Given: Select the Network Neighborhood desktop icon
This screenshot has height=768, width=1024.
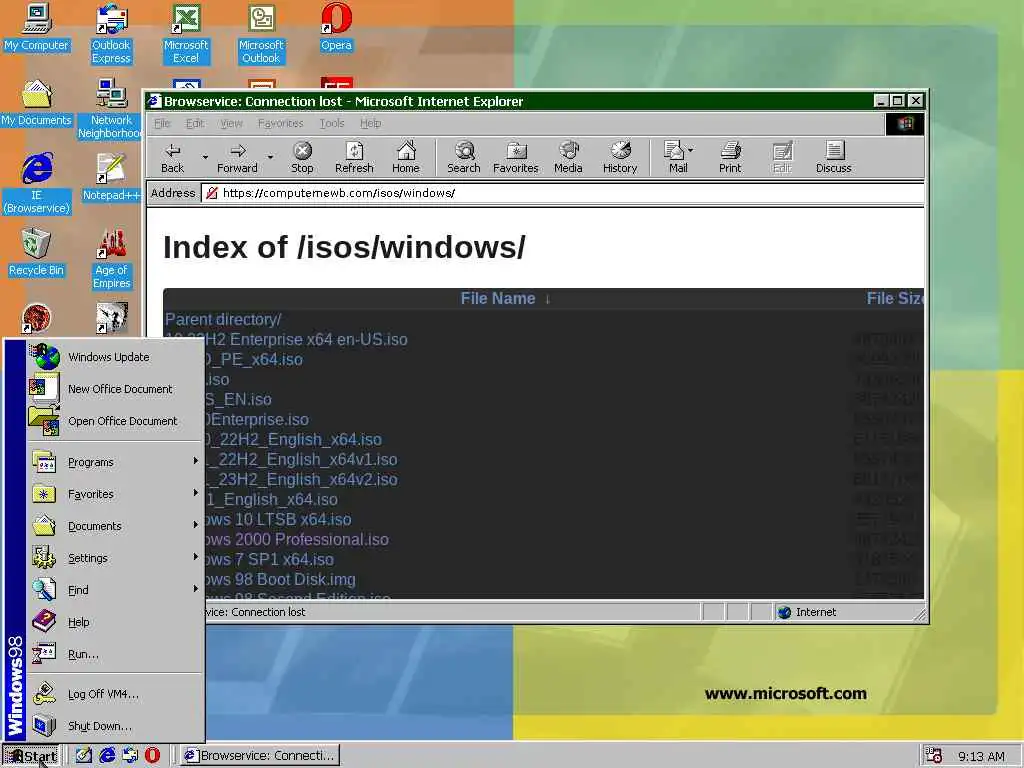Looking at the screenshot, I should (x=110, y=109).
